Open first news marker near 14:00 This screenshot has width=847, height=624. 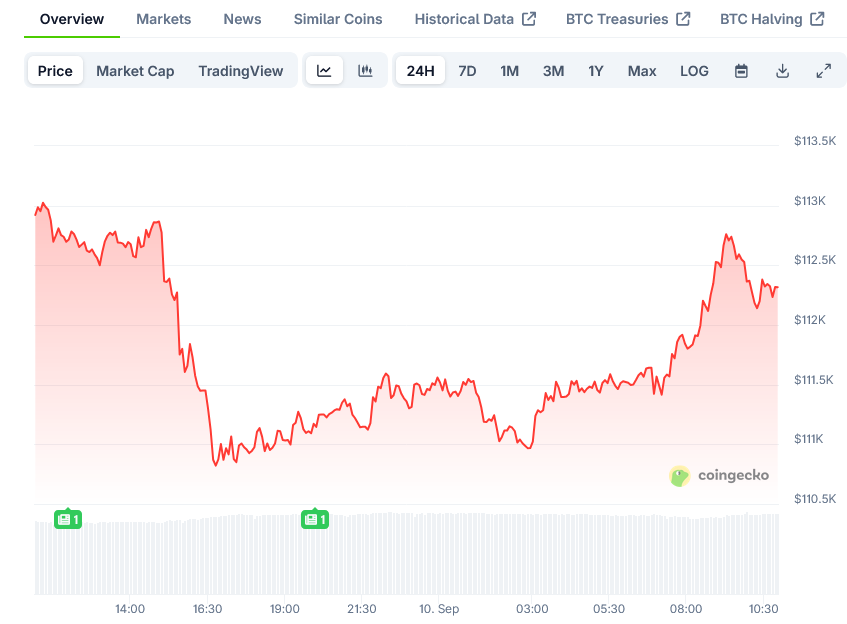(x=68, y=519)
